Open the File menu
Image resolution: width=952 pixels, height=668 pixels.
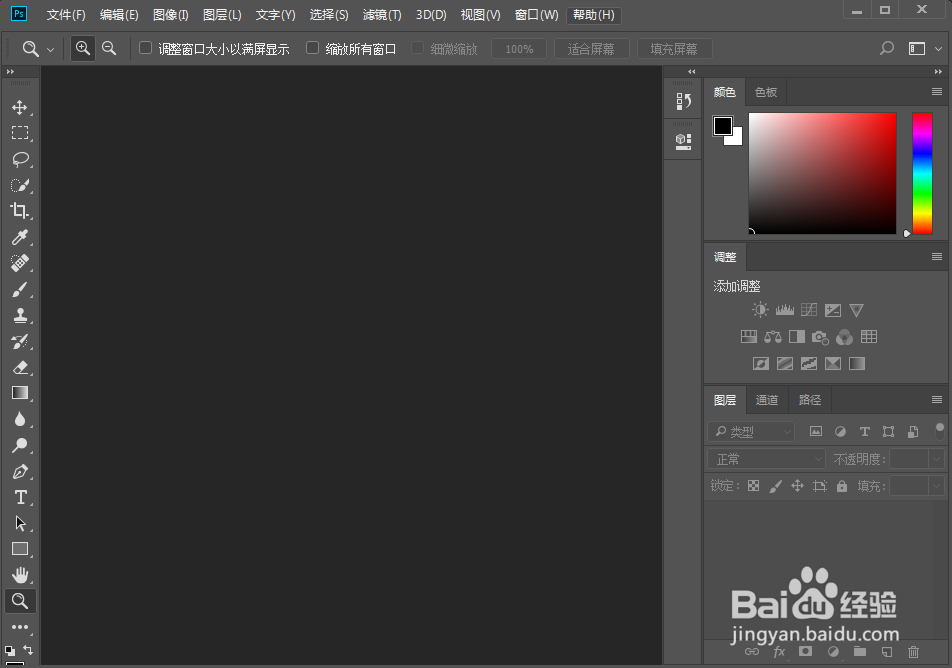tap(66, 15)
